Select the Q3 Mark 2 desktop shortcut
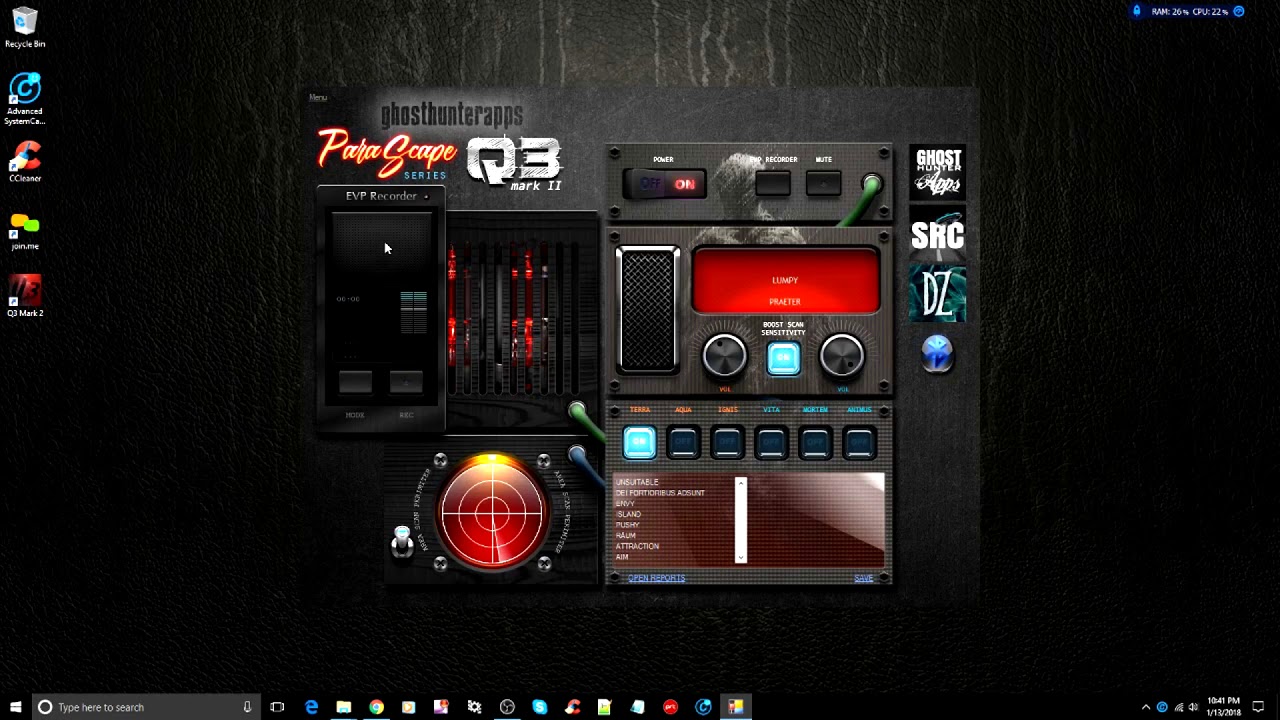 click(25, 295)
